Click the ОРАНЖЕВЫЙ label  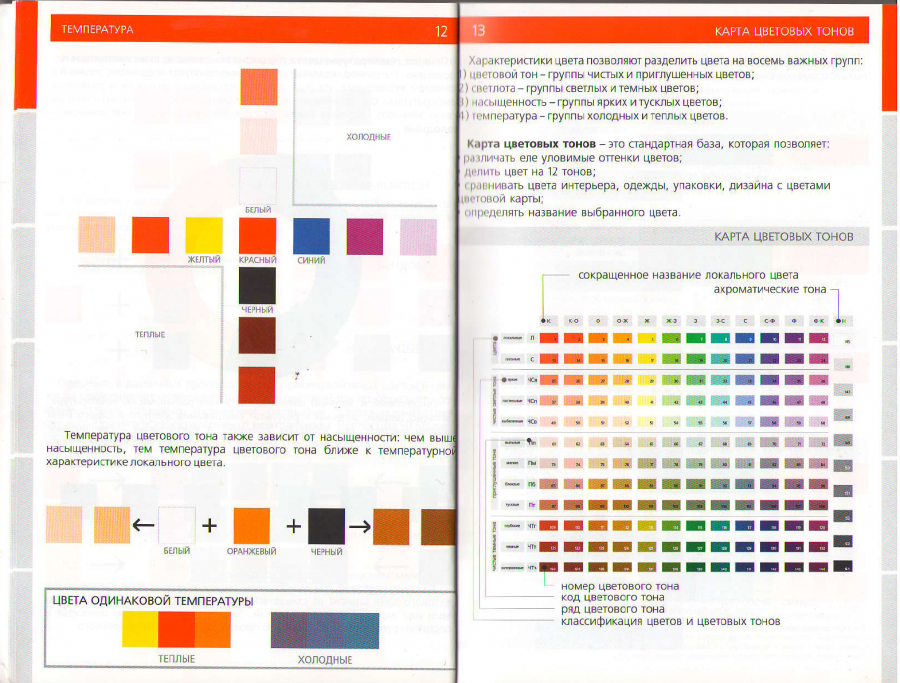click(251, 552)
